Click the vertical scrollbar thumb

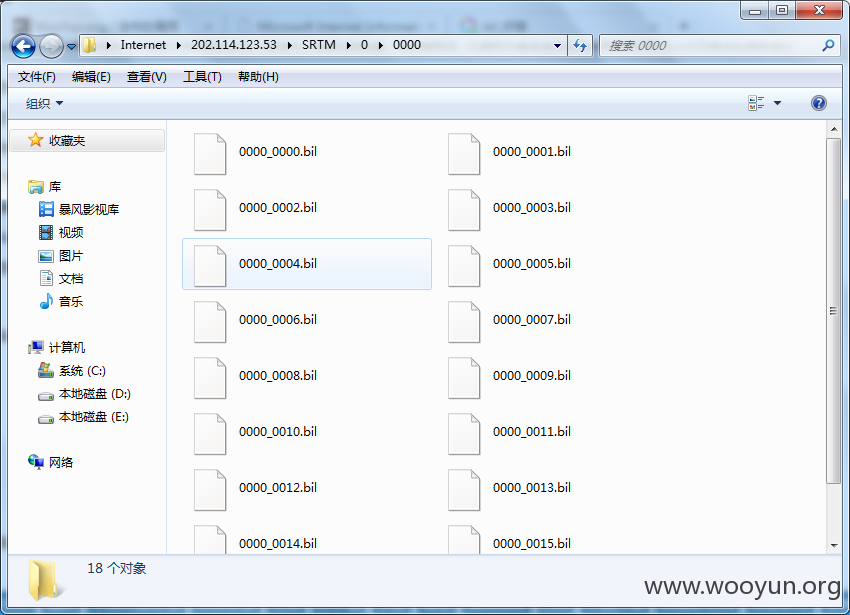tap(834, 311)
